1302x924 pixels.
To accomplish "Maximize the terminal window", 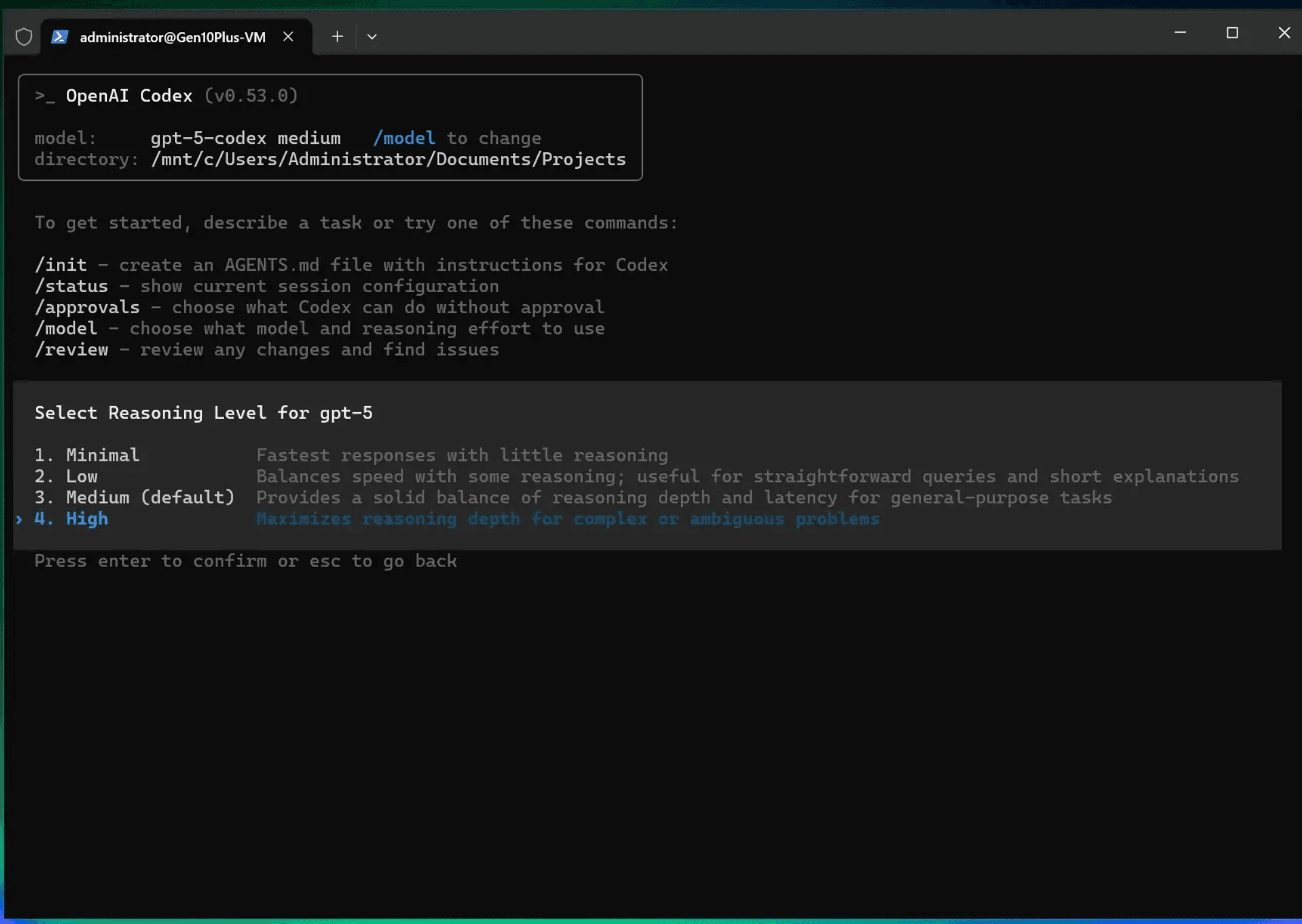I will click(x=1232, y=33).
